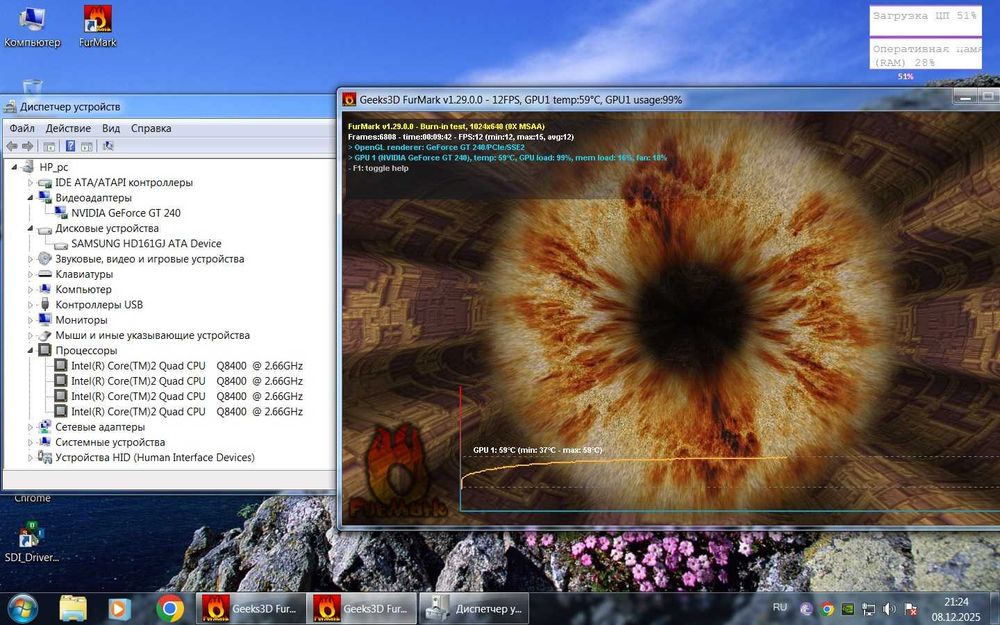Click the FurMark window title bar icon
1000x625 pixels.
click(349, 99)
